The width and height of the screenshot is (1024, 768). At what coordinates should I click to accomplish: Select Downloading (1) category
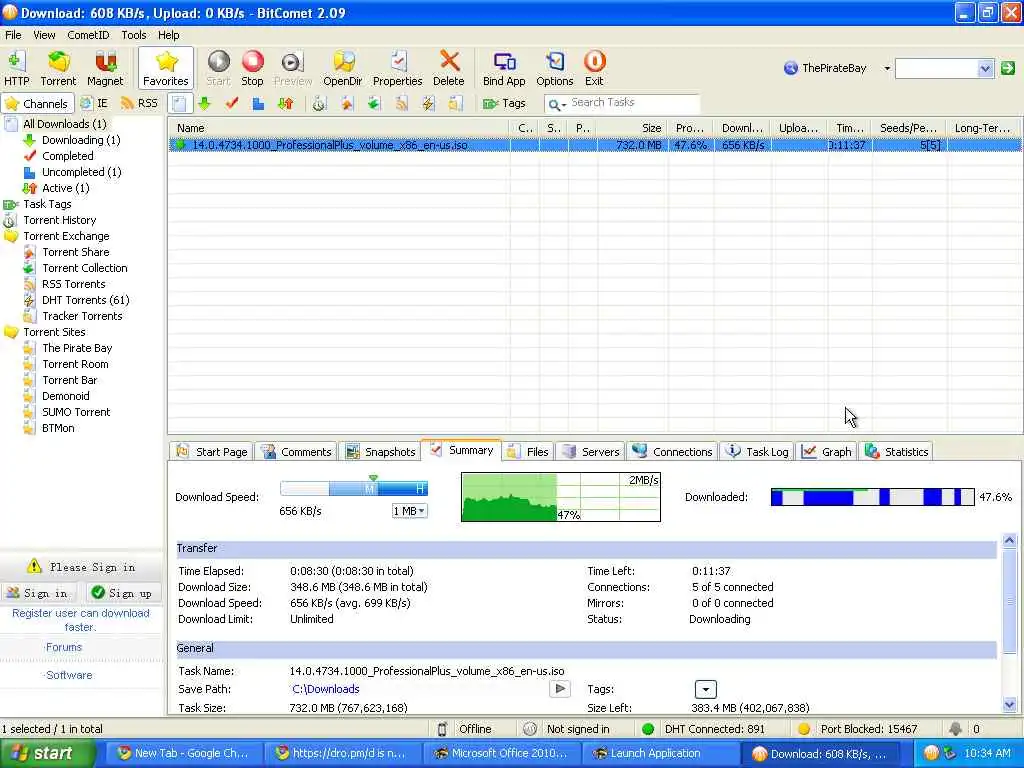(x=81, y=140)
